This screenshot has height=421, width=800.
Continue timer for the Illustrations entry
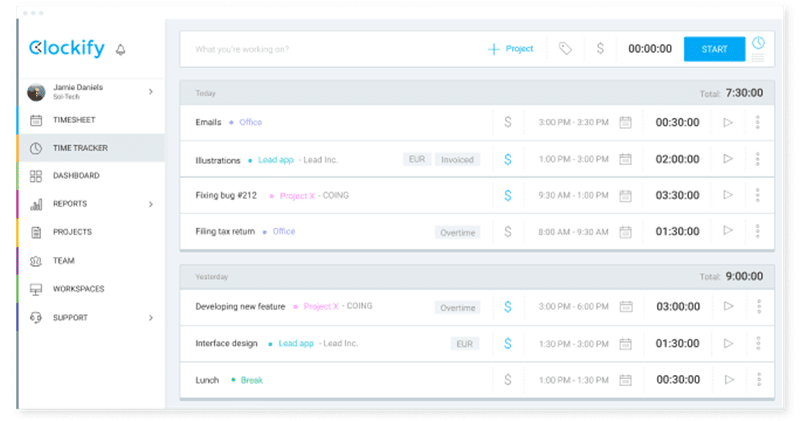point(728,159)
